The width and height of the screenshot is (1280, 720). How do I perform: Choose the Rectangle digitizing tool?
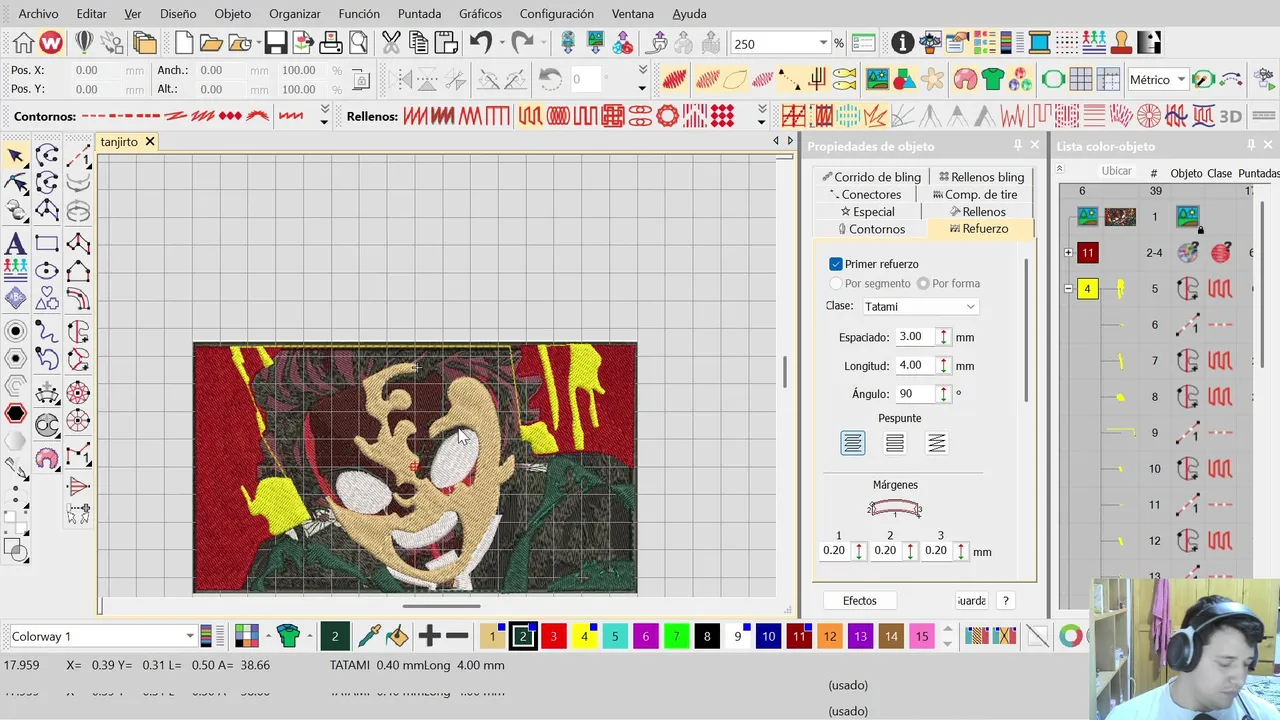pos(47,243)
